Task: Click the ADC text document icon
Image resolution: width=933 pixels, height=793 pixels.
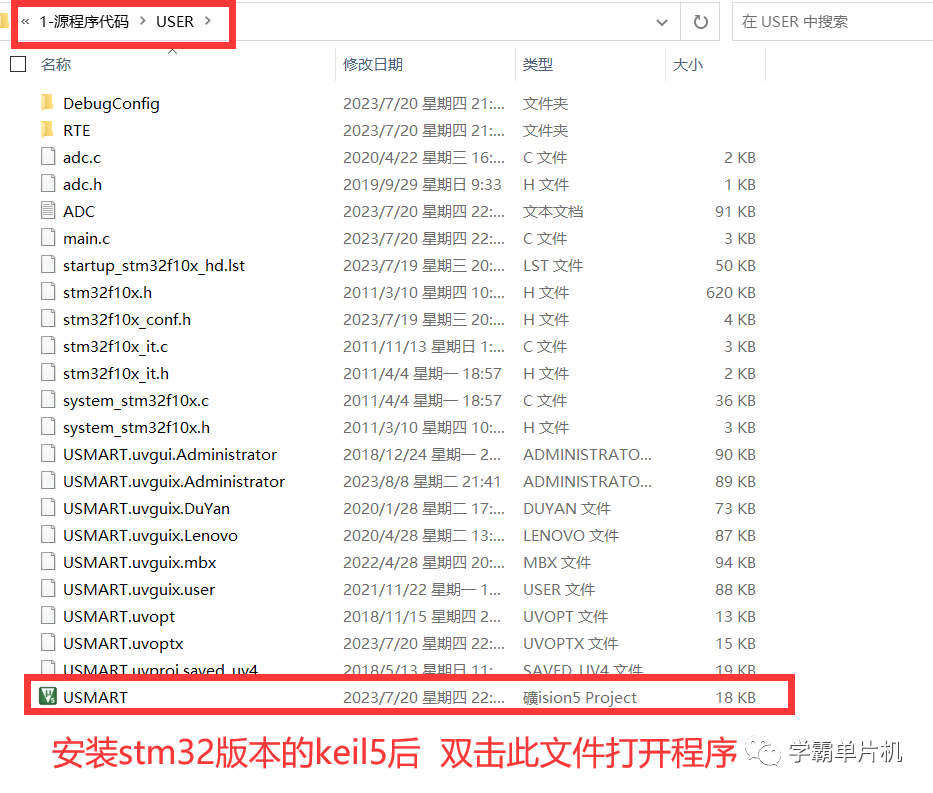Action: (x=48, y=211)
